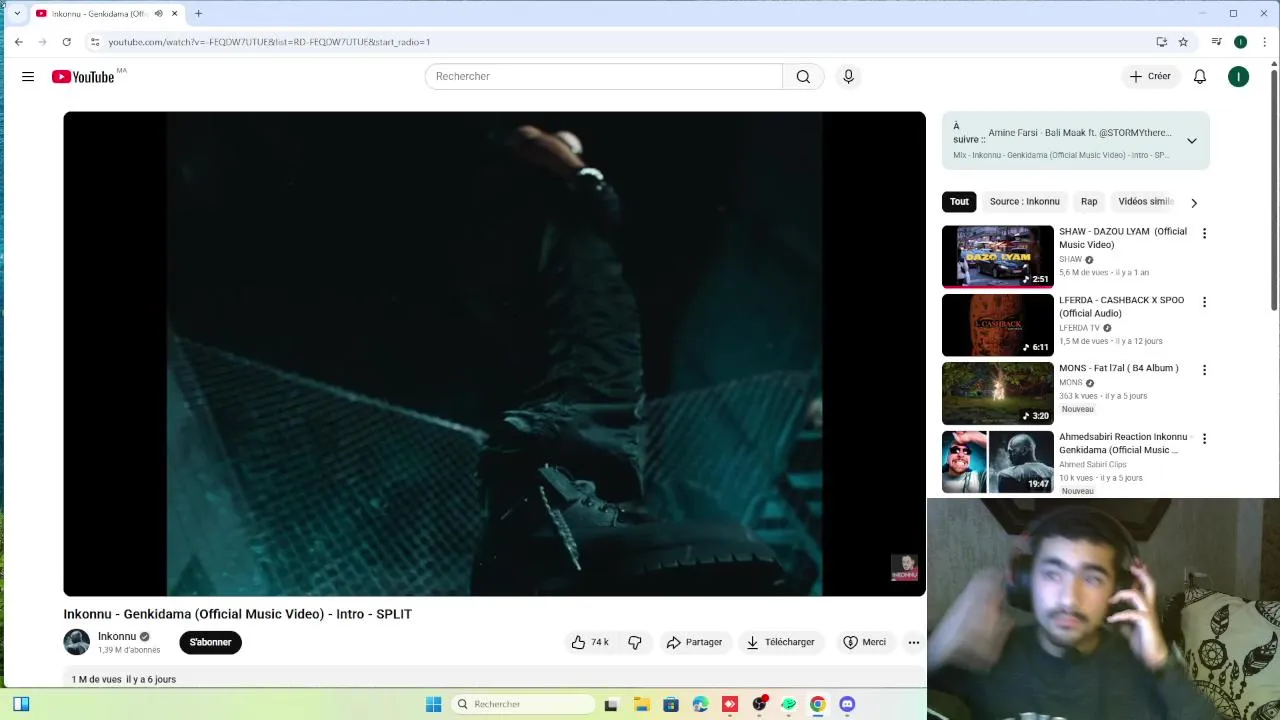Viewport: 1280px width, 720px height.
Task: Click the channel watermark in video corner
Action: pos(904,567)
